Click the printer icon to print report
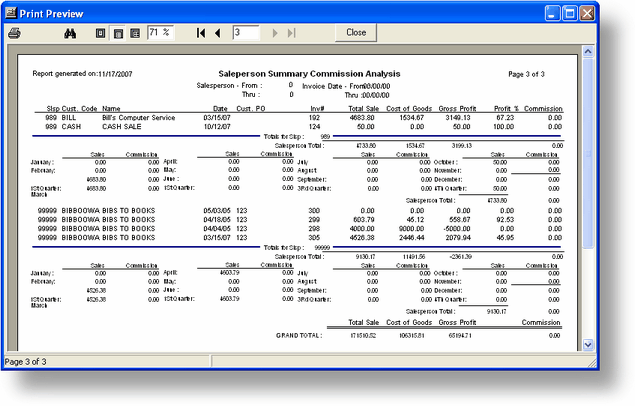The image size is (635, 406). tap(15, 33)
